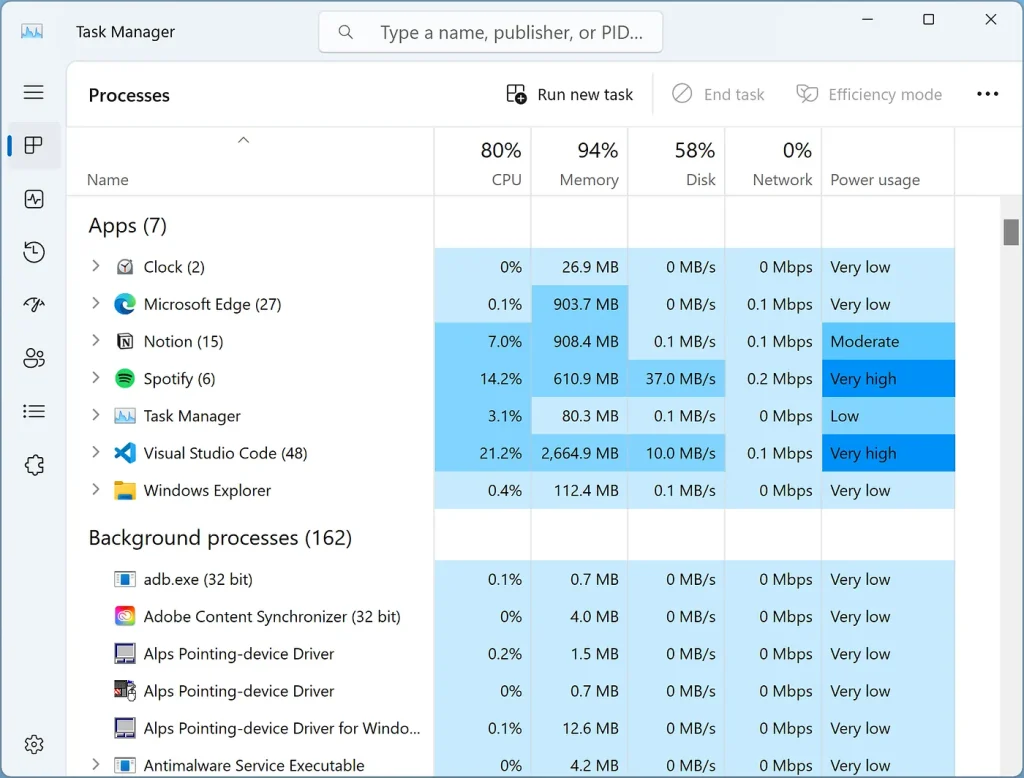Select Spotify's 14.2% CPU cell
Image resolution: width=1024 pixels, height=778 pixels.
point(483,378)
